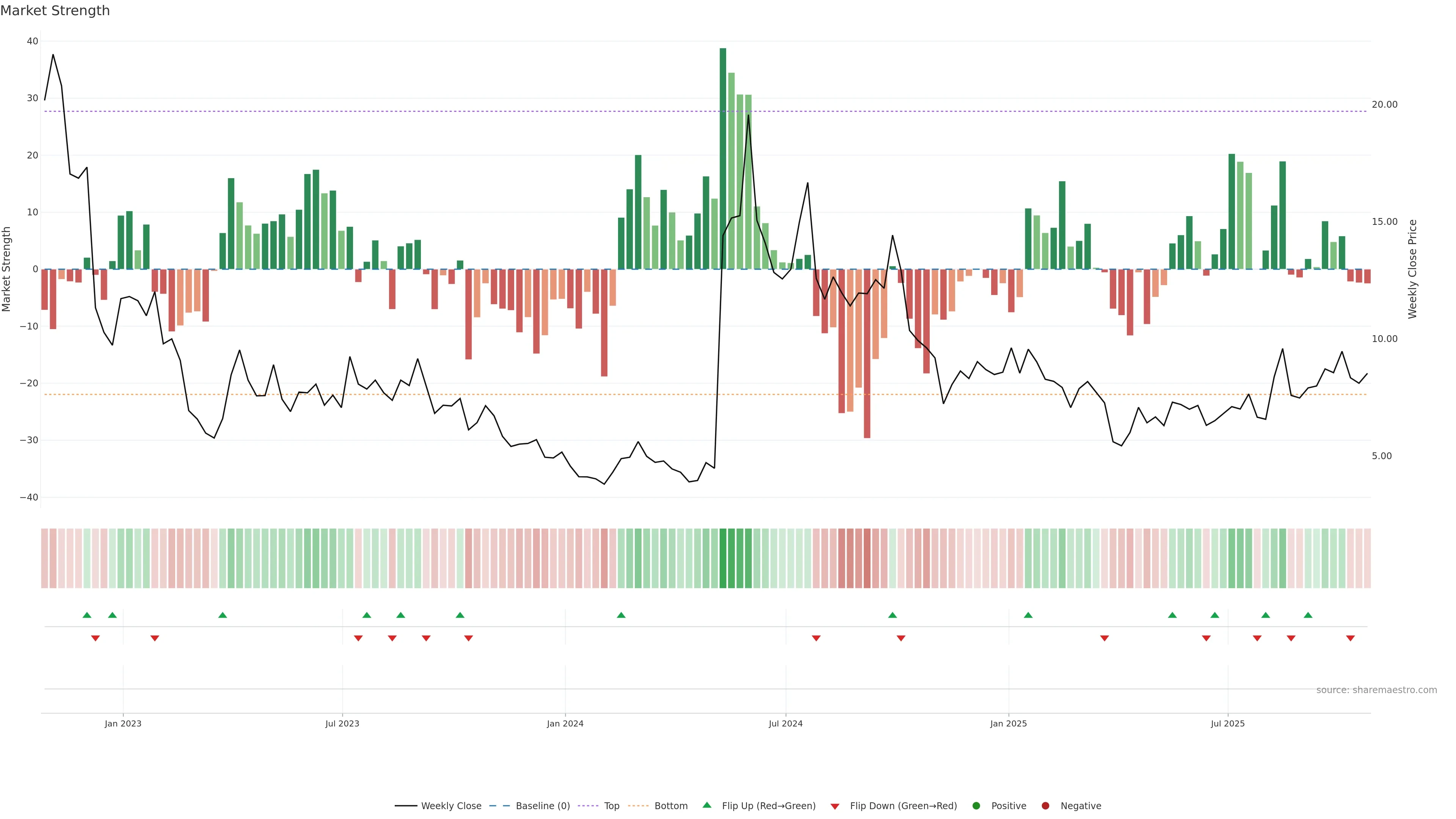This screenshot has width=1456, height=819.
Task: Click Flip Down red triangle legend icon
Action: click(834, 806)
